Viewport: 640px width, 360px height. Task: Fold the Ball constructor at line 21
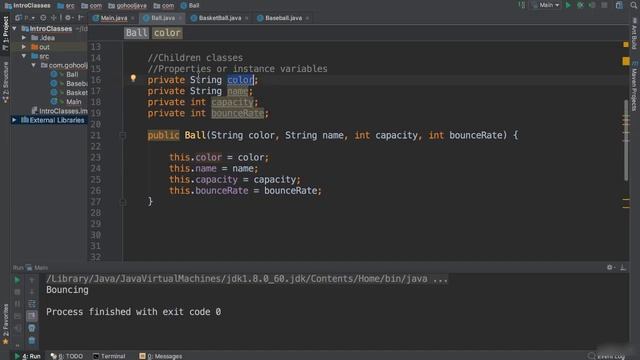tap(123, 135)
